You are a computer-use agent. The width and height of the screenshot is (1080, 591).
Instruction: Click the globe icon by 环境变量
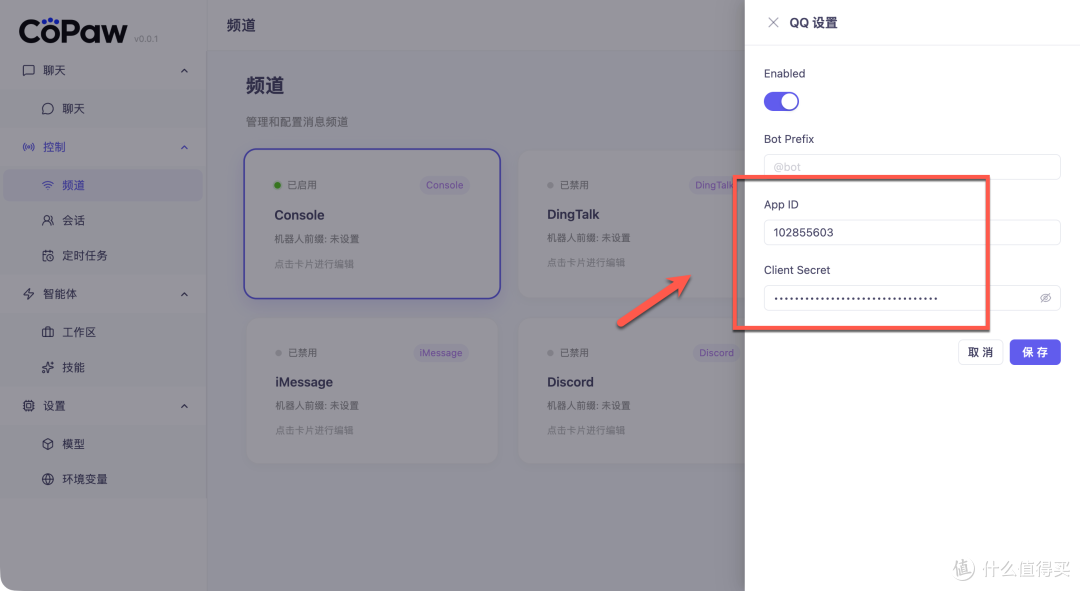(48, 479)
